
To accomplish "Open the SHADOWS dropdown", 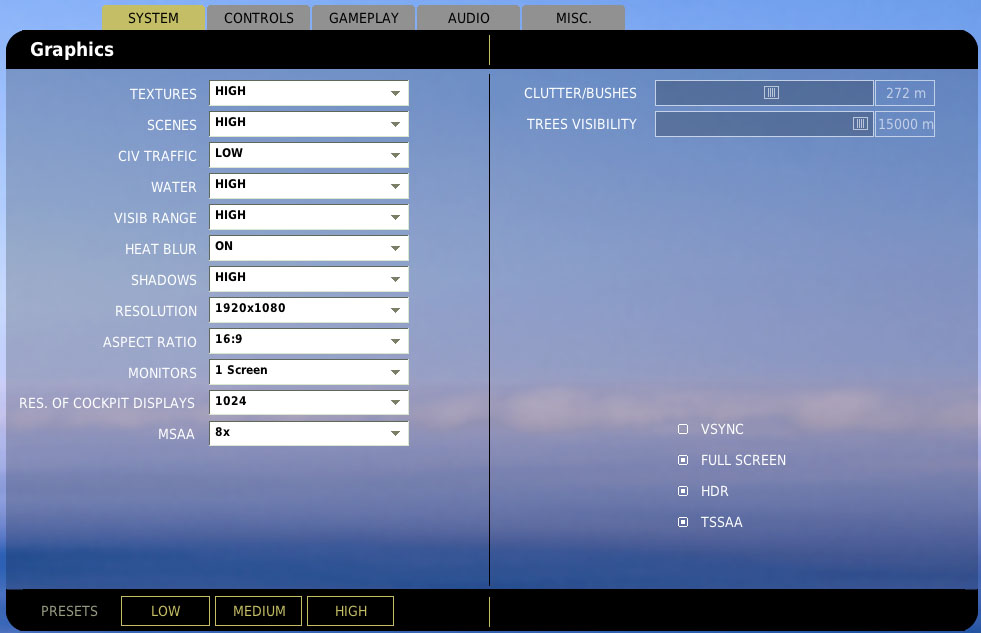I will pos(308,278).
